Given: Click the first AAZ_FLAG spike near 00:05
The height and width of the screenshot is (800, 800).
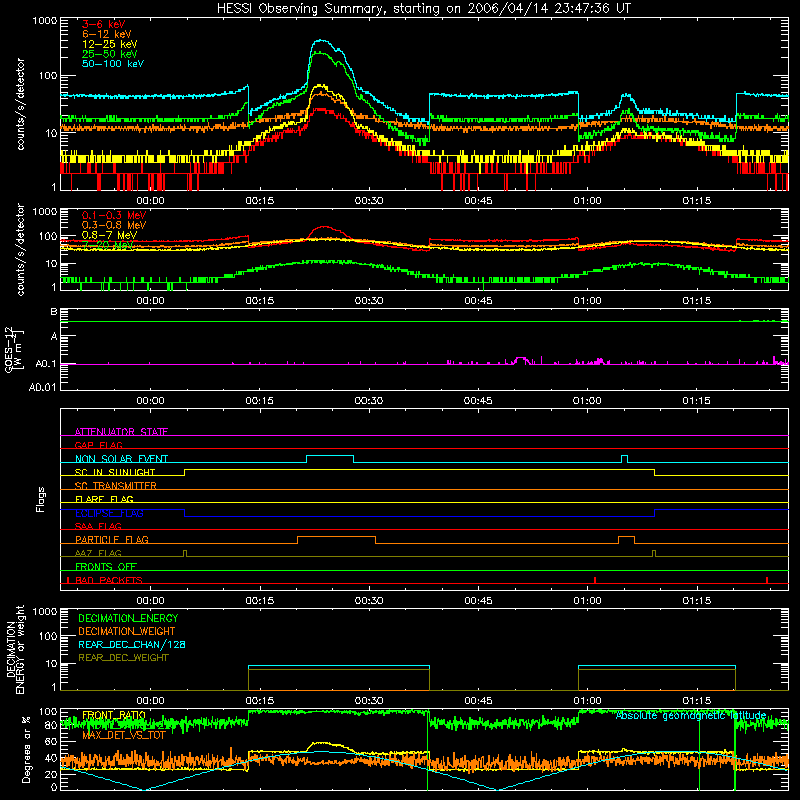Looking at the screenshot, I should coord(185,553).
